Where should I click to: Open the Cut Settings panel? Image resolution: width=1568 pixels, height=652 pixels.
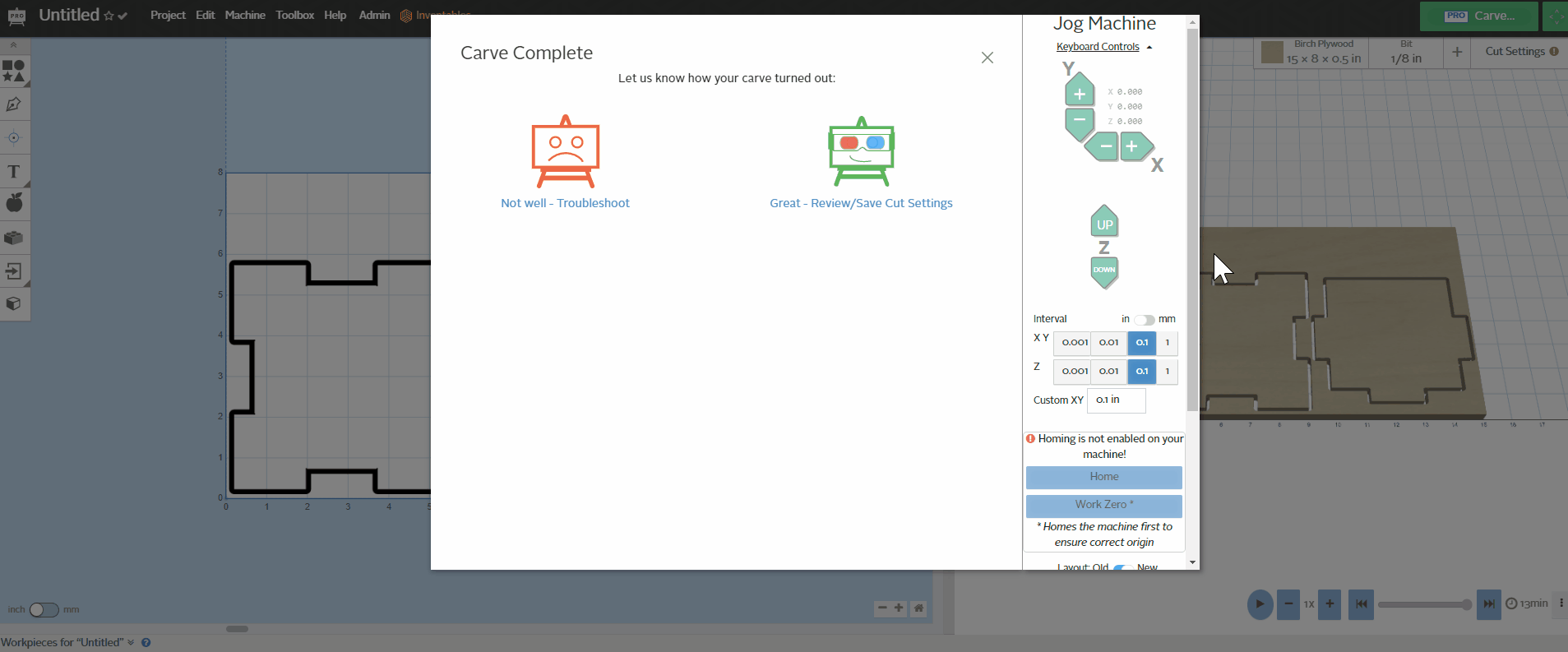tap(1520, 51)
